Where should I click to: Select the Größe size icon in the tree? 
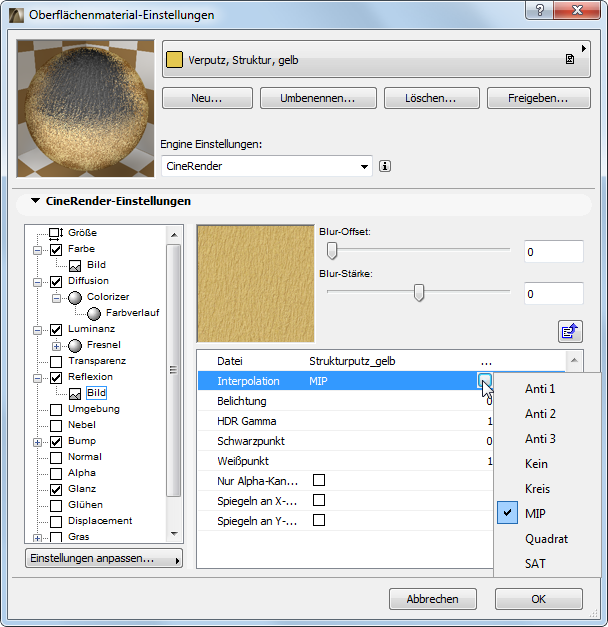pyautogui.click(x=56, y=233)
